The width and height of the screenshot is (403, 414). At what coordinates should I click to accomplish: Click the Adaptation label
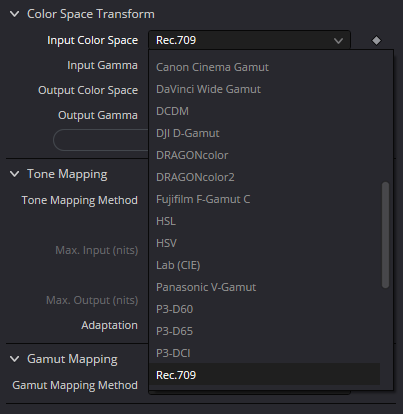(x=109, y=325)
